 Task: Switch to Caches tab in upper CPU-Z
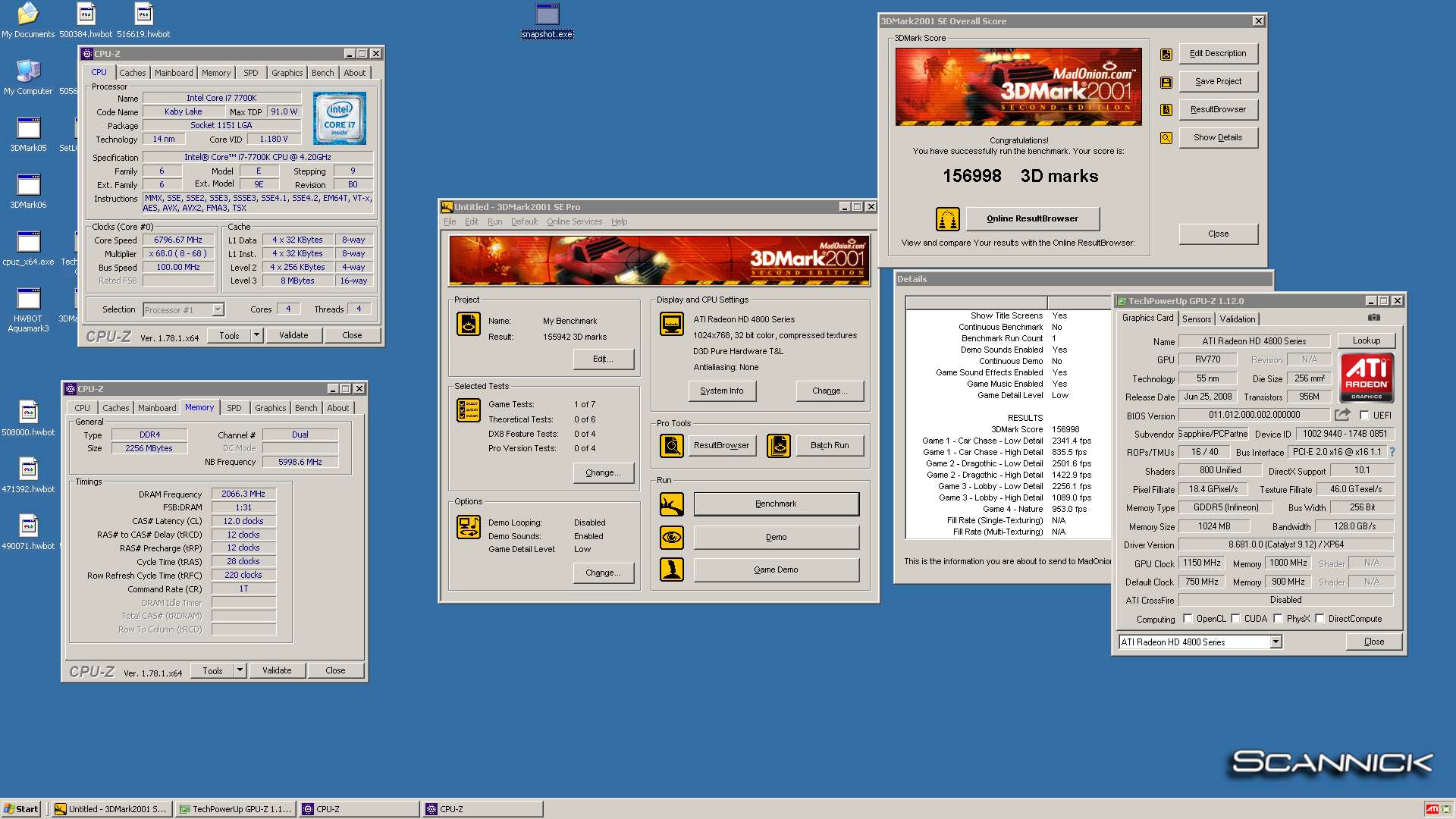point(133,73)
